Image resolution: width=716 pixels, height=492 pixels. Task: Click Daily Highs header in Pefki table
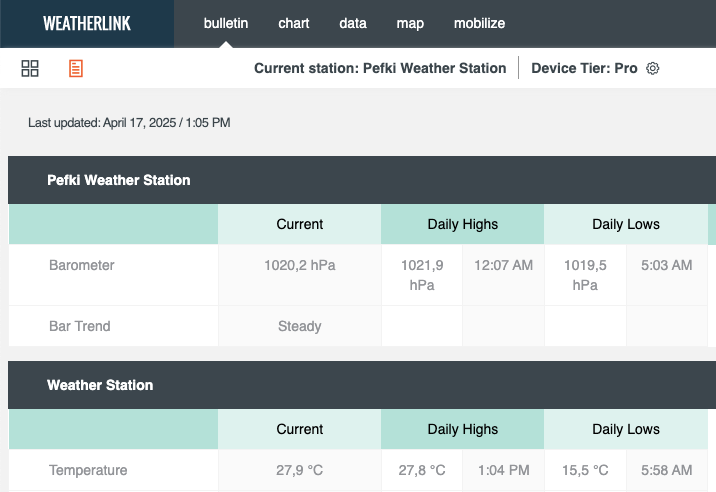click(463, 224)
